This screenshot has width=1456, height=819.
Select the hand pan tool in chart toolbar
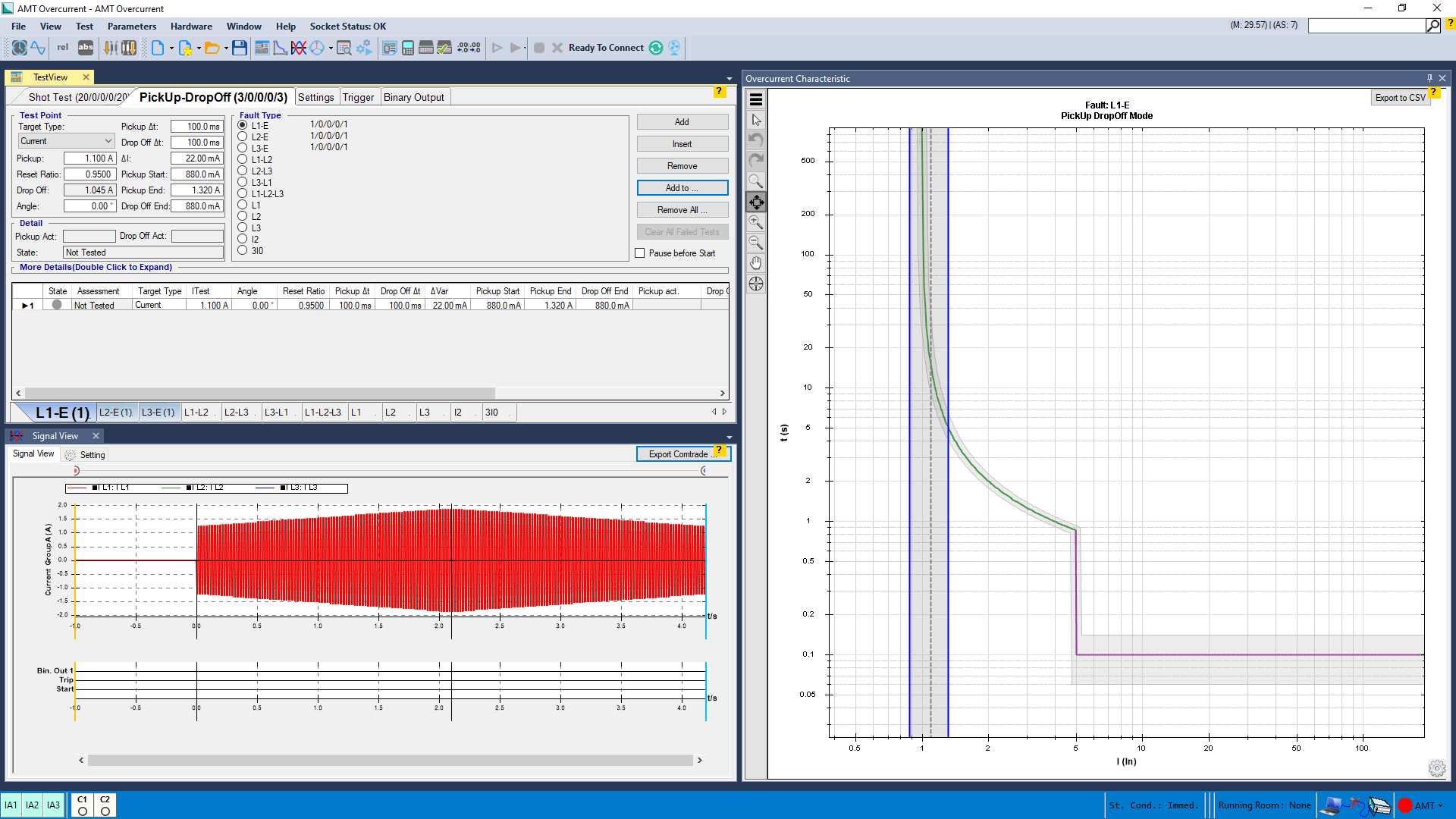tap(756, 263)
